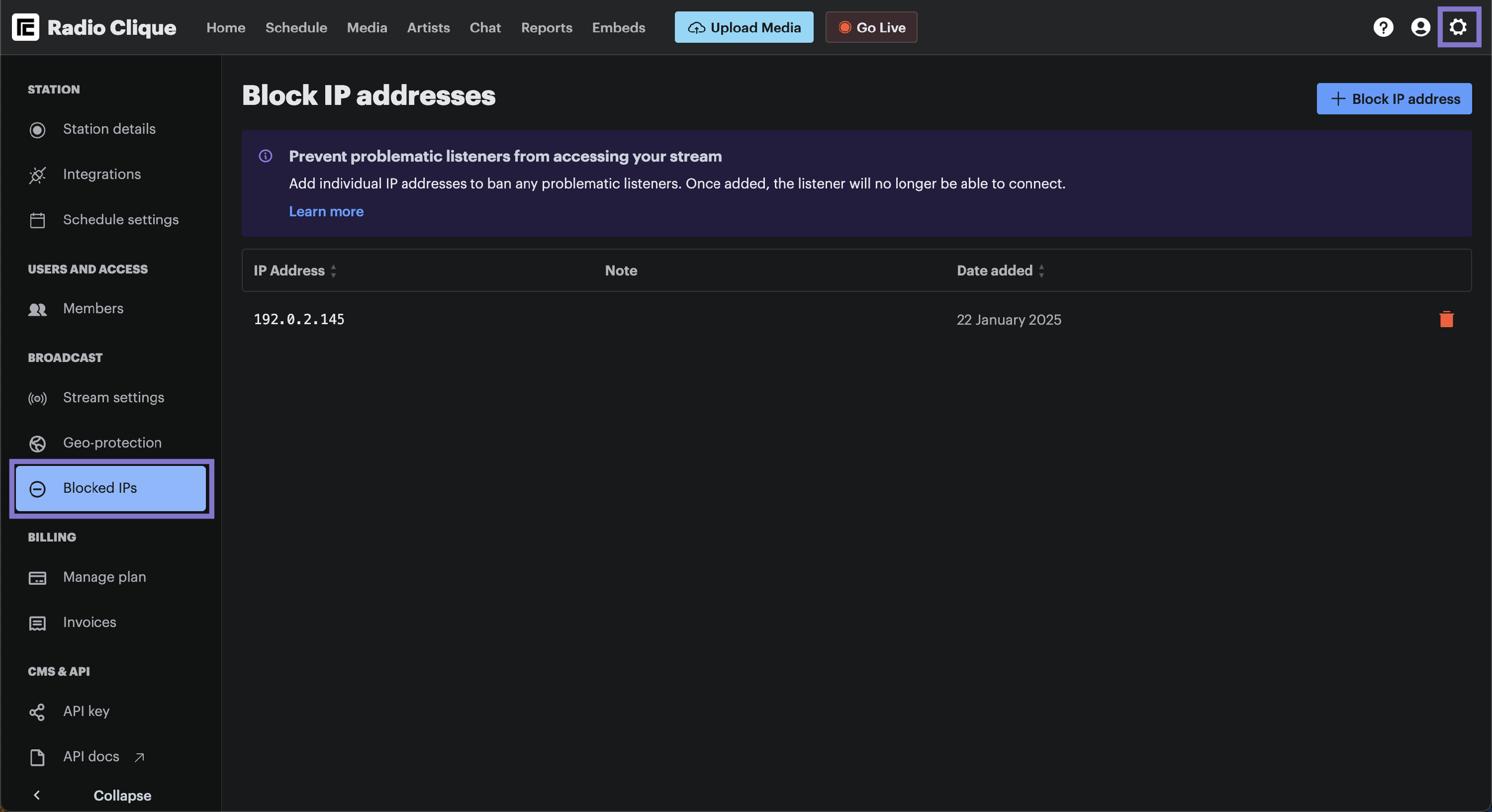Click the Integrations plug icon
1492x812 pixels.
click(38, 175)
